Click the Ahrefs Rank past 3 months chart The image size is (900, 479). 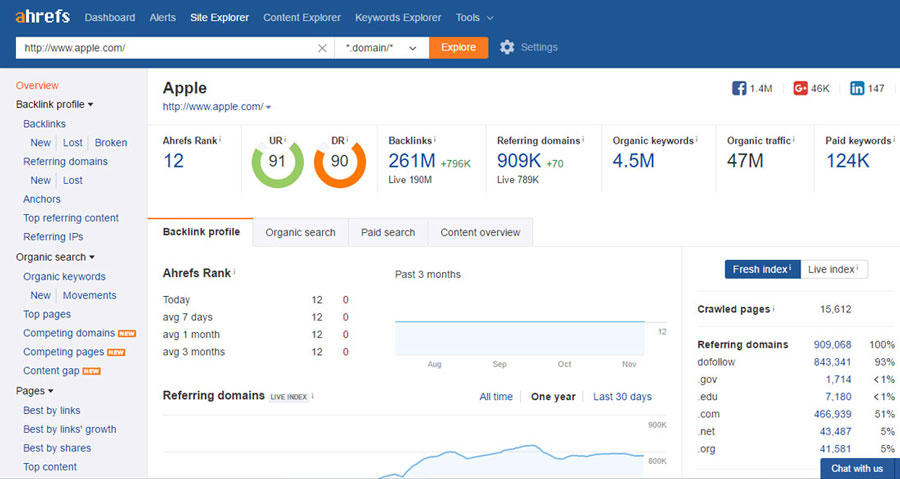(x=519, y=338)
